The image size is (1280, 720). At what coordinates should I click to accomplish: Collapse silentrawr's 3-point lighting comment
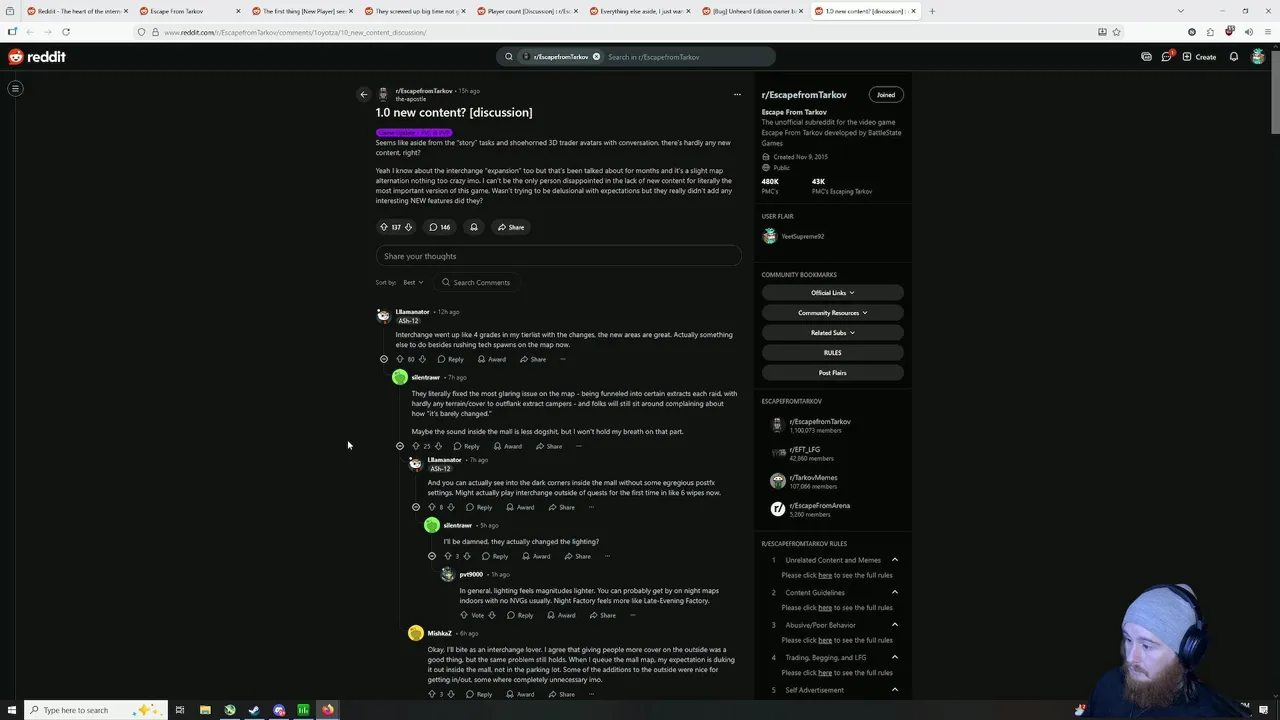pos(432,556)
